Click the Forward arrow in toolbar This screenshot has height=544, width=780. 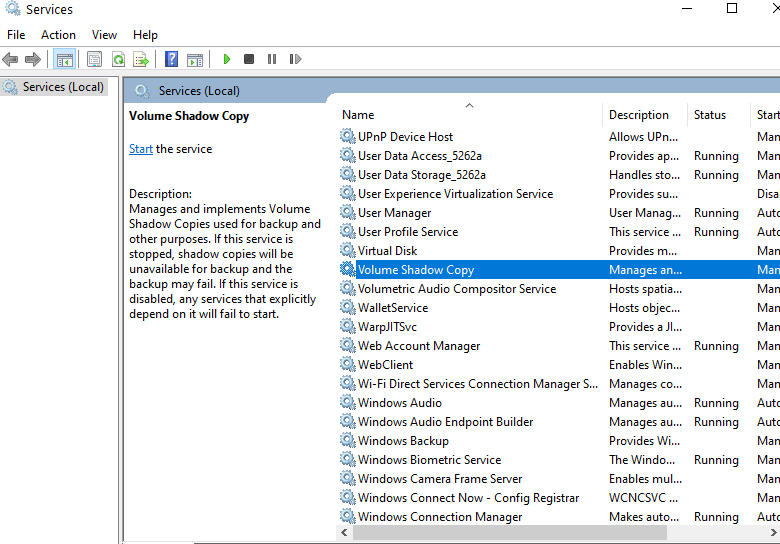coord(33,60)
